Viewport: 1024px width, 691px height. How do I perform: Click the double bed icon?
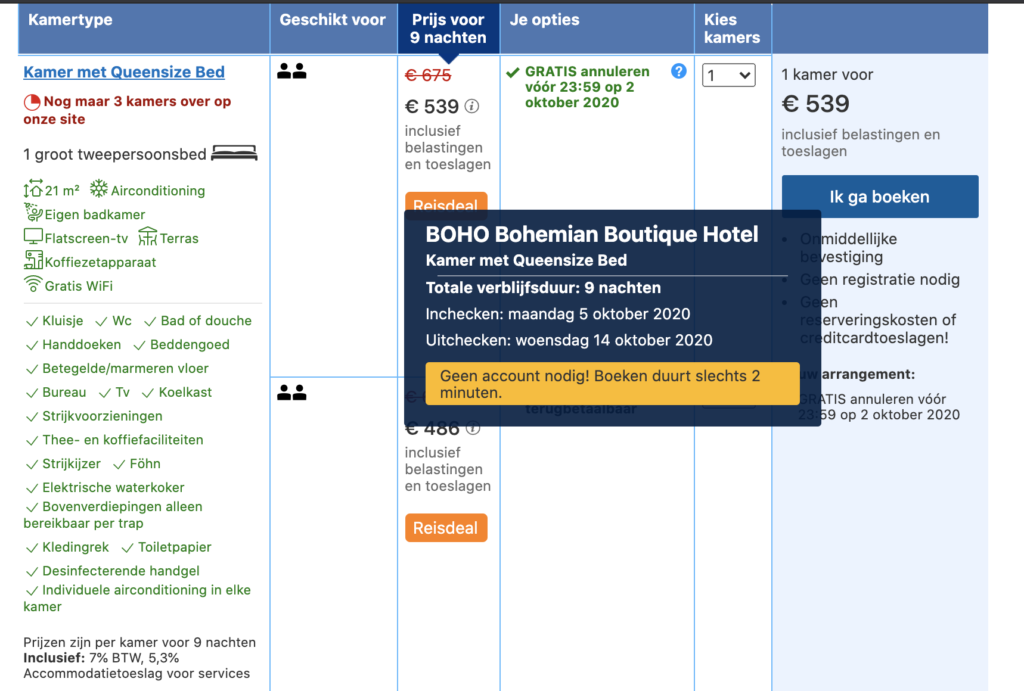234,153
